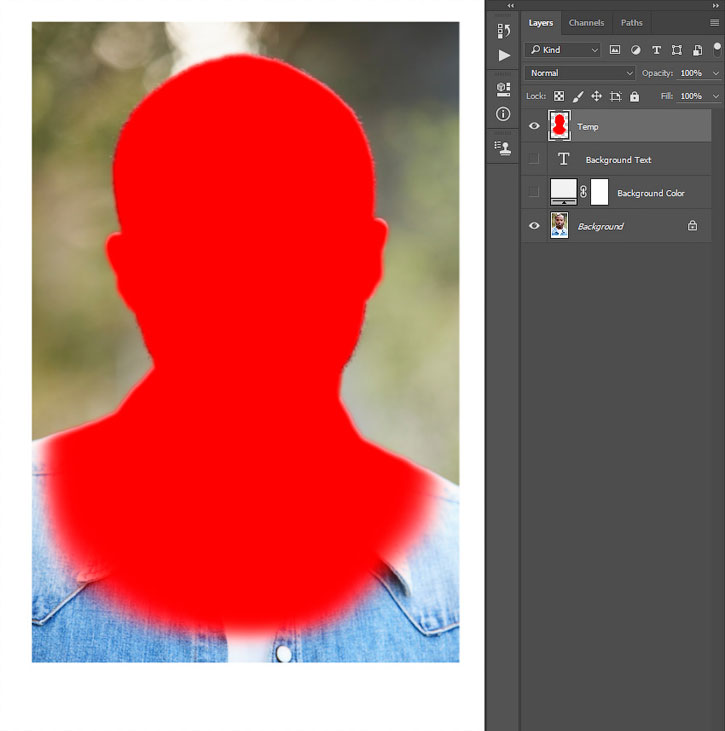Open the Actions panel play icon

503,55
